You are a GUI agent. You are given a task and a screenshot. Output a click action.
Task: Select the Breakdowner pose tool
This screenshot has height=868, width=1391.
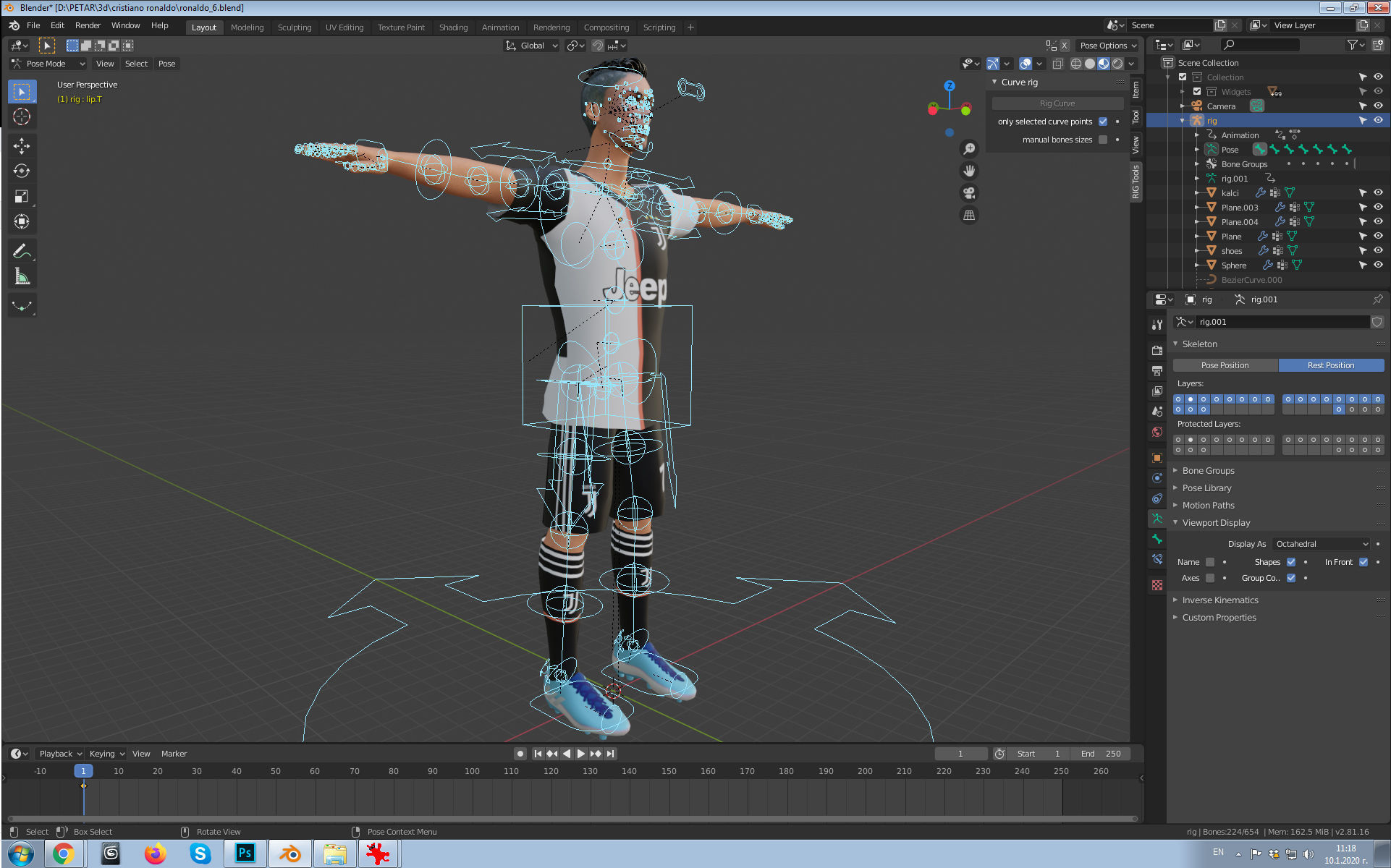[22, 307]
